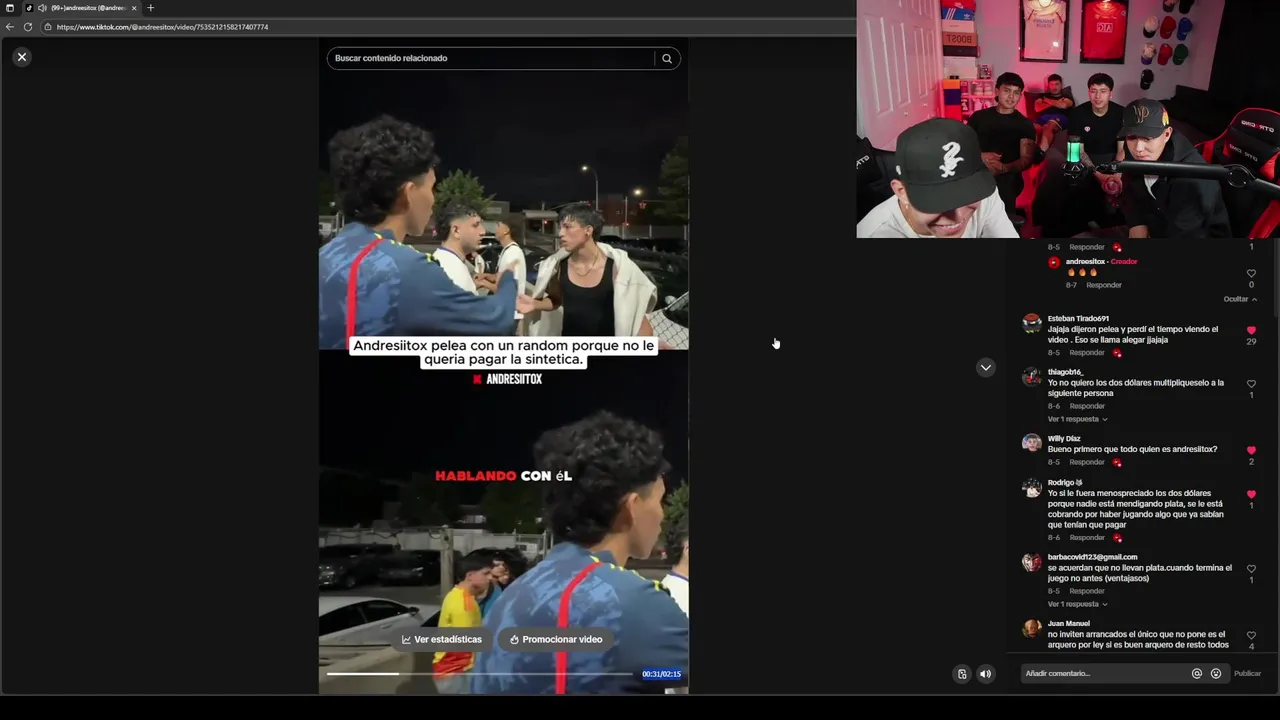Open barbacovid123@gmail.com's profile avatar
Viewport: 1280px width, 720px height.
[1032, 562]
